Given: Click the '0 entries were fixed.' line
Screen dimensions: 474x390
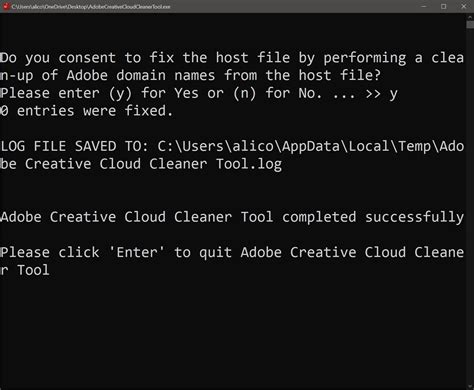Looking at the screenshot, I should [86, 111].
